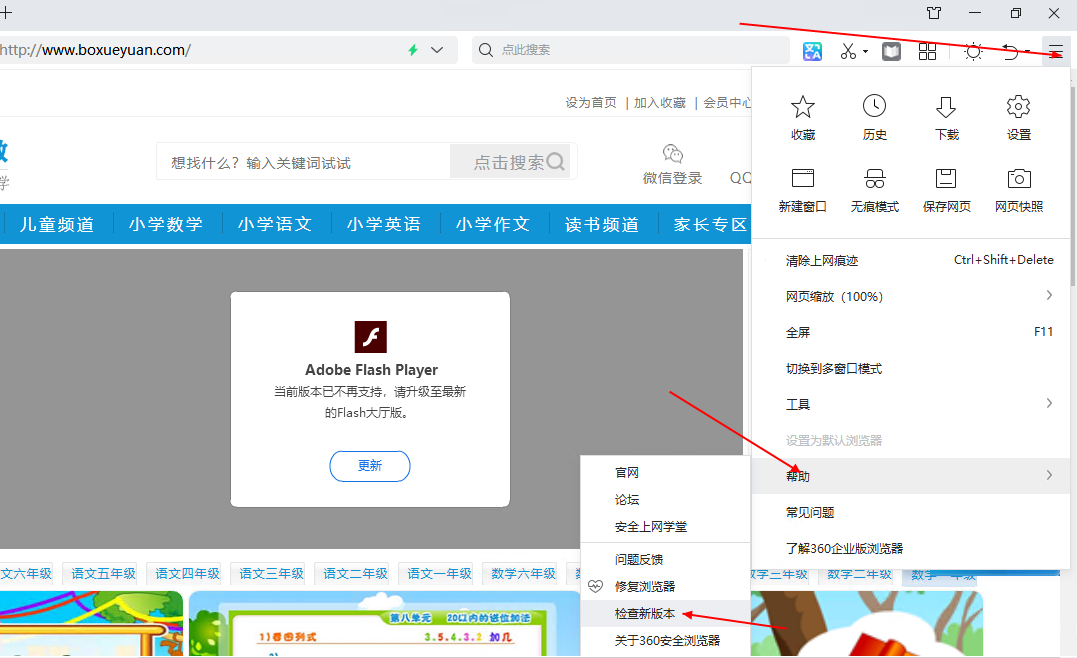
Task: Click the 微信登录 link
Action: click(x=672, y=178)
